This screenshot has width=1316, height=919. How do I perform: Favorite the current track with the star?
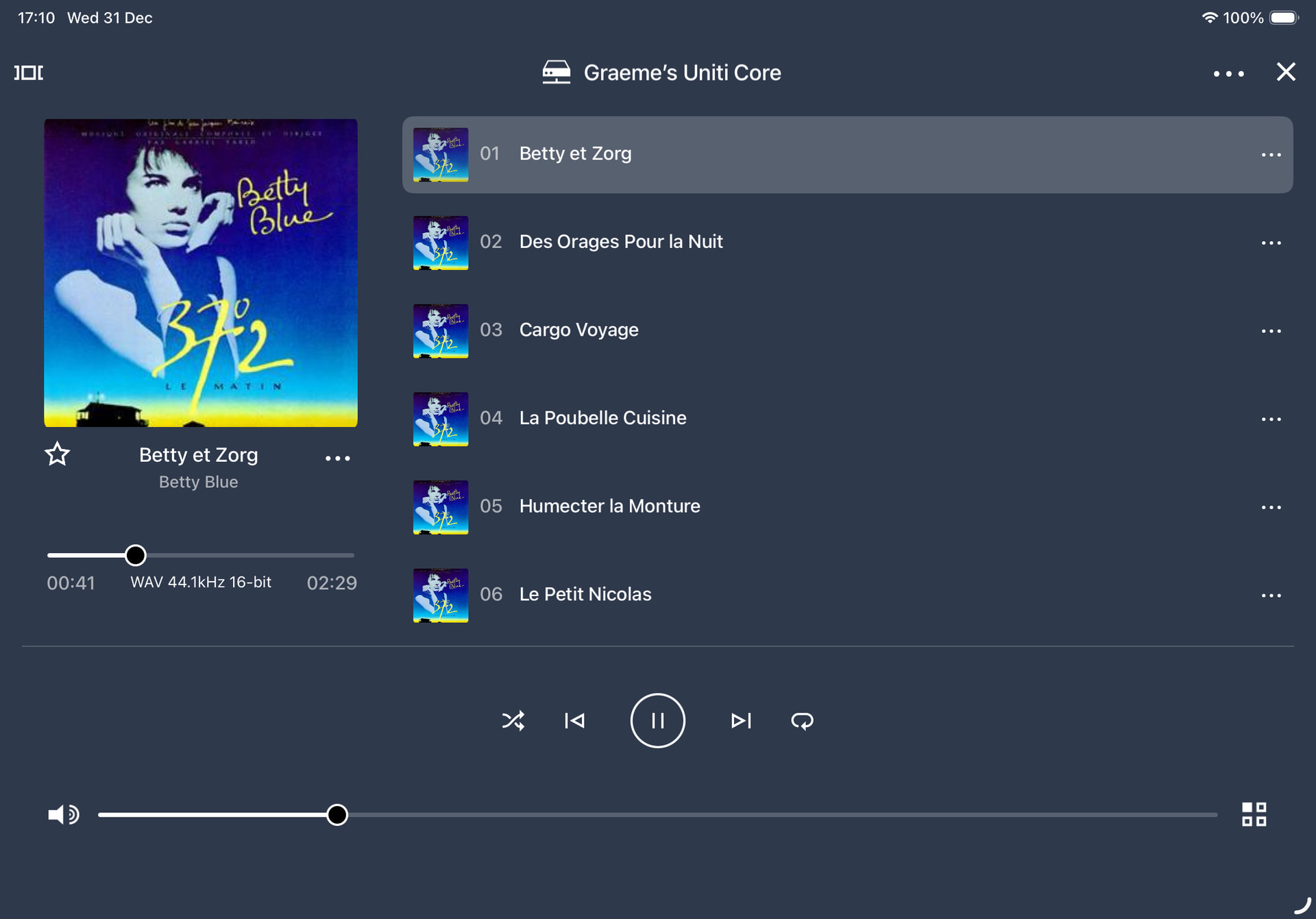point(58,454)
